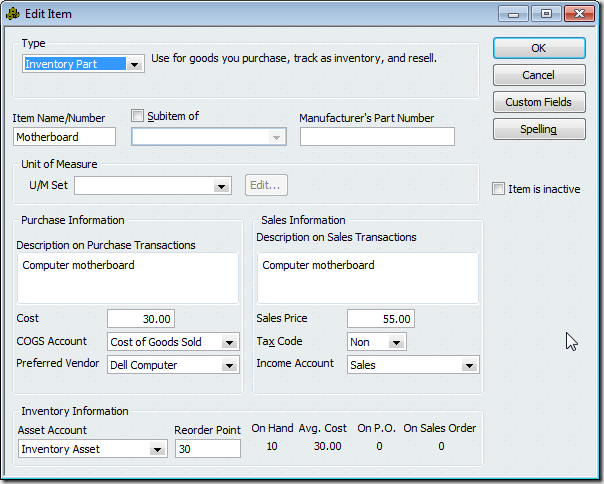The width and height of the screenshot is (604, 484).
Task: Click the Sales Information group label
Action: pyautogui.click(x=303, y=220)
